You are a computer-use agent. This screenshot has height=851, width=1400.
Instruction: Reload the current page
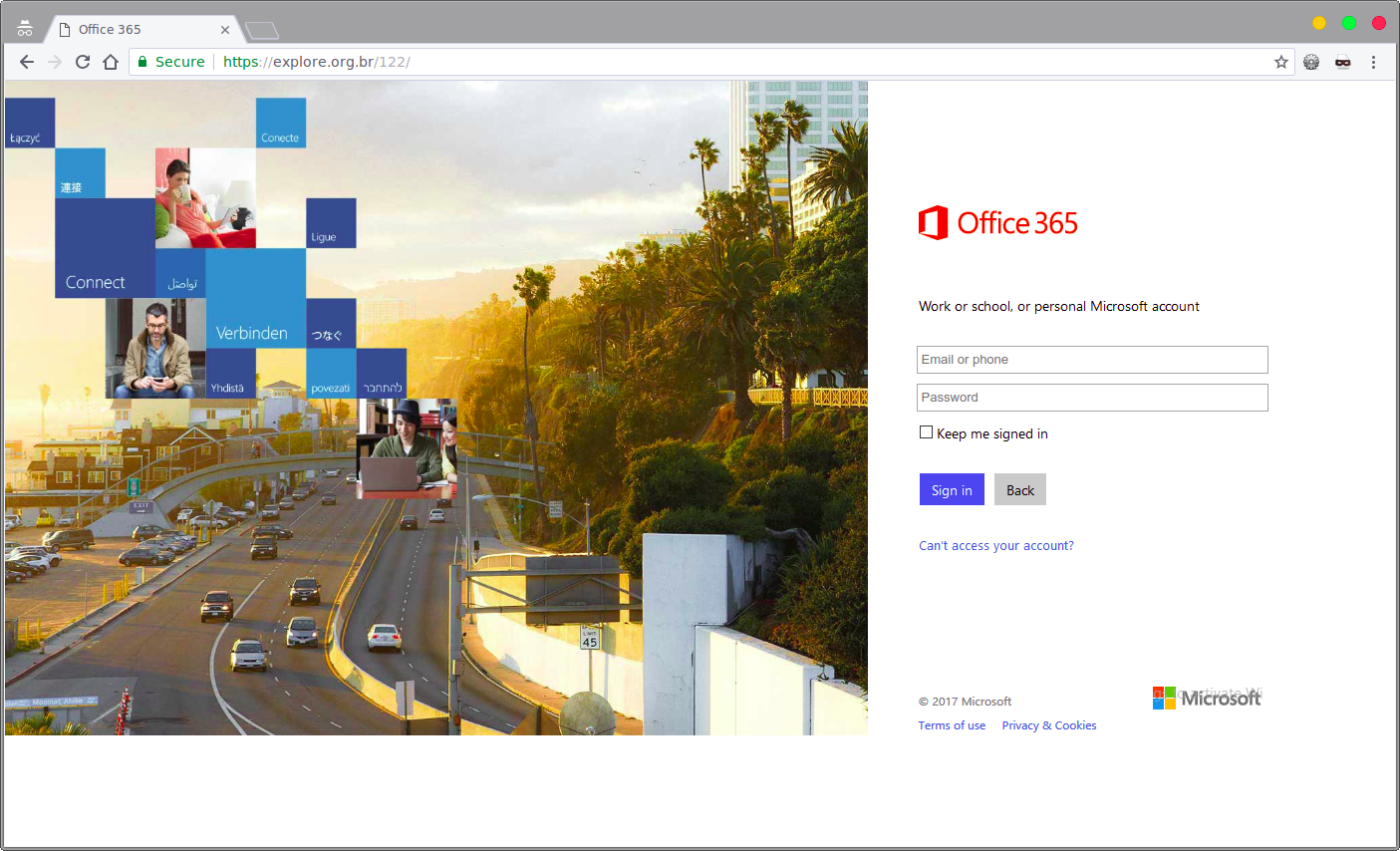click(83, 62)
